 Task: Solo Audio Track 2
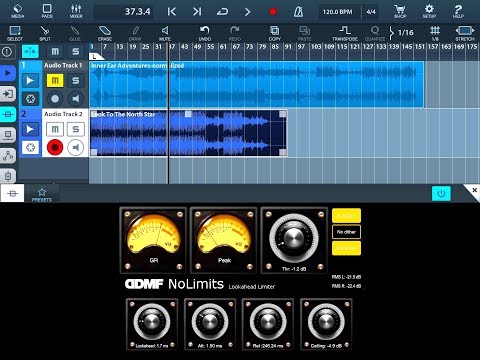(76, 129)
